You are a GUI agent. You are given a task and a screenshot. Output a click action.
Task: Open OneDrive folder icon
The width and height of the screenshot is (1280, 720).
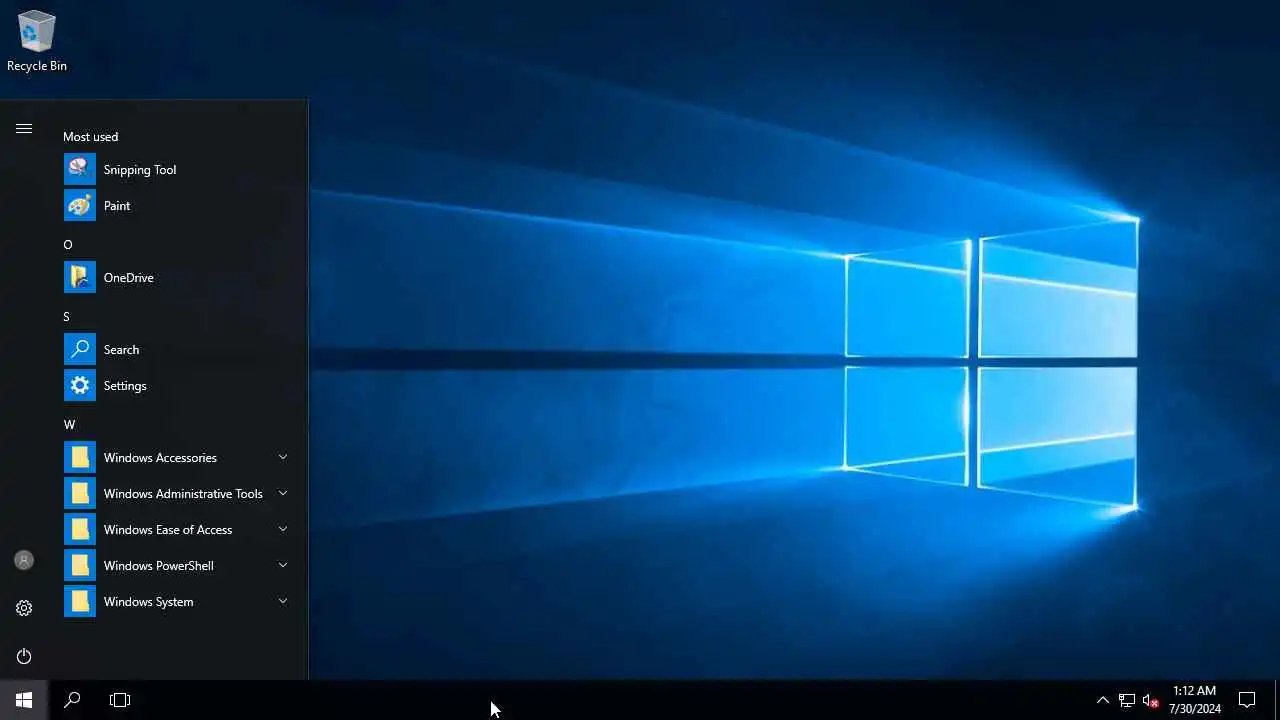point(80,277)
